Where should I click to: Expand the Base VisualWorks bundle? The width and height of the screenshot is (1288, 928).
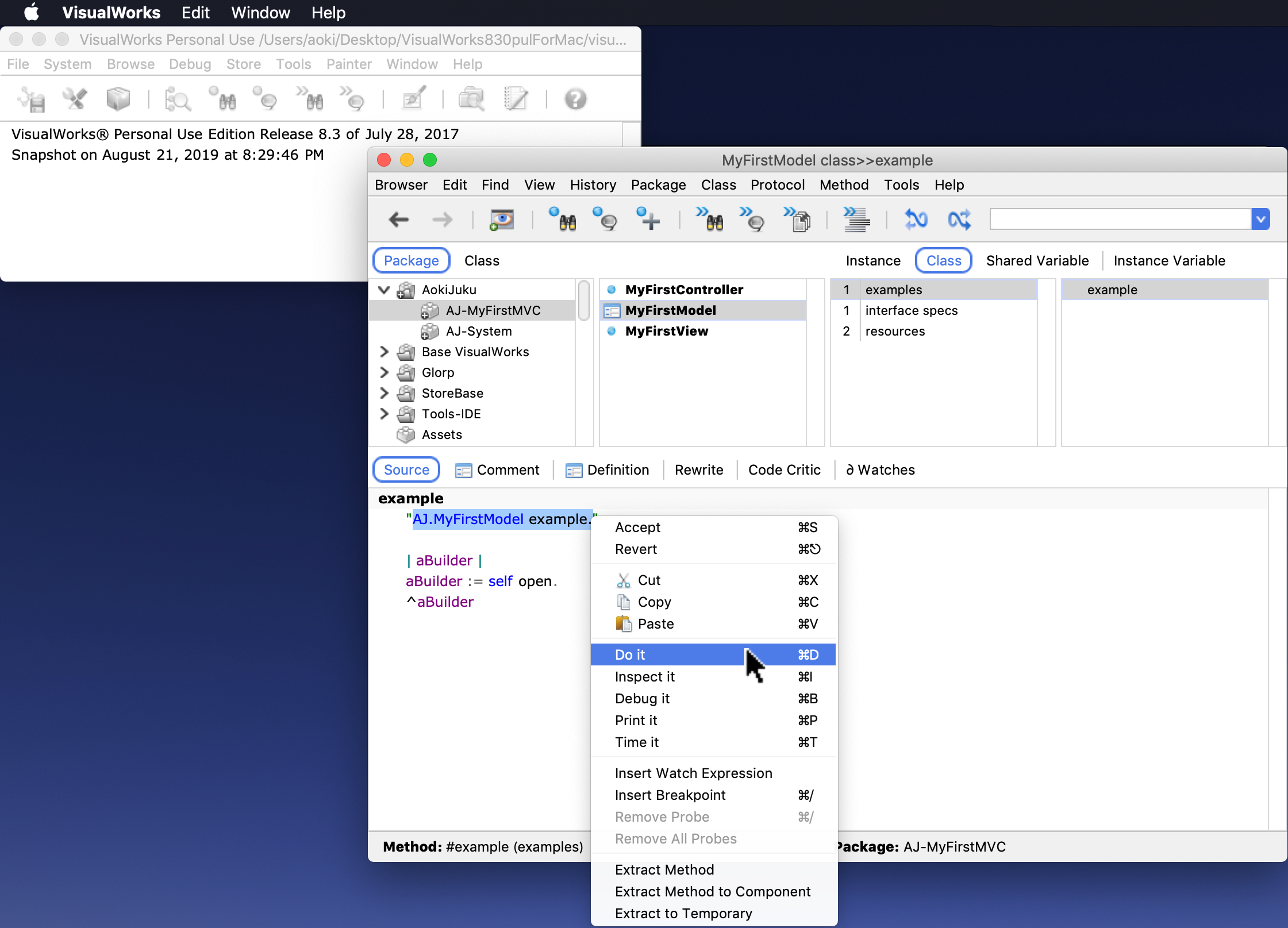pos(385,352)
